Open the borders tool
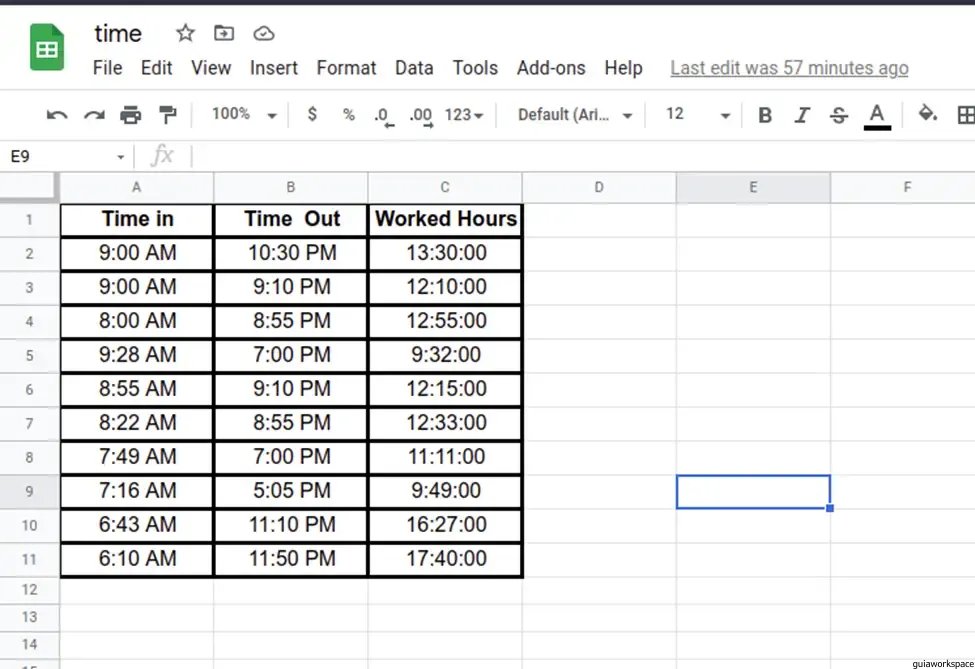 pyautogui.click(x=966, y=115)
